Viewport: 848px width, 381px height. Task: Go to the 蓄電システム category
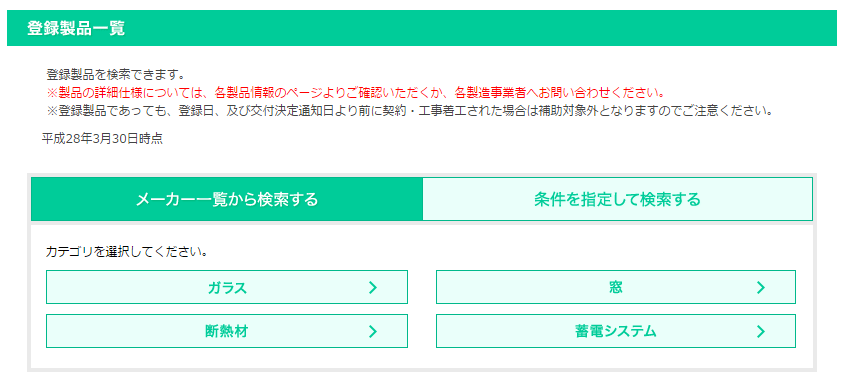(x=616, y=331)
